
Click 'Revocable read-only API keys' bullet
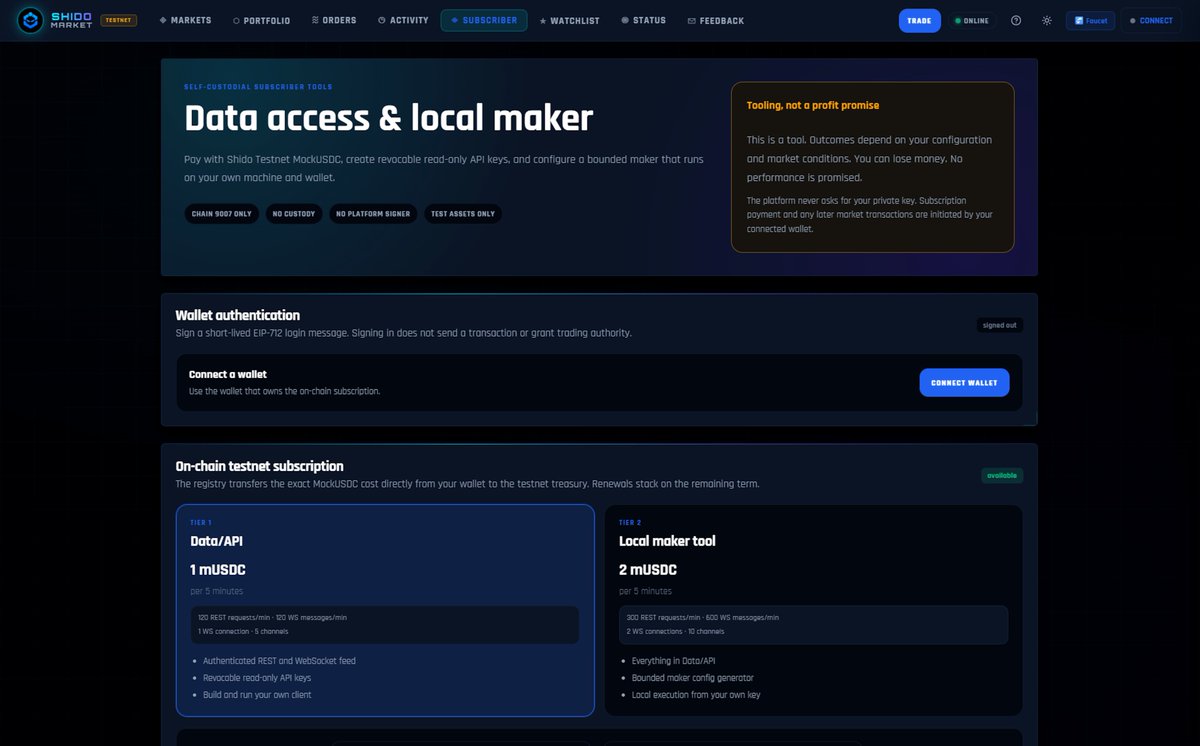[x=257, y=678]
